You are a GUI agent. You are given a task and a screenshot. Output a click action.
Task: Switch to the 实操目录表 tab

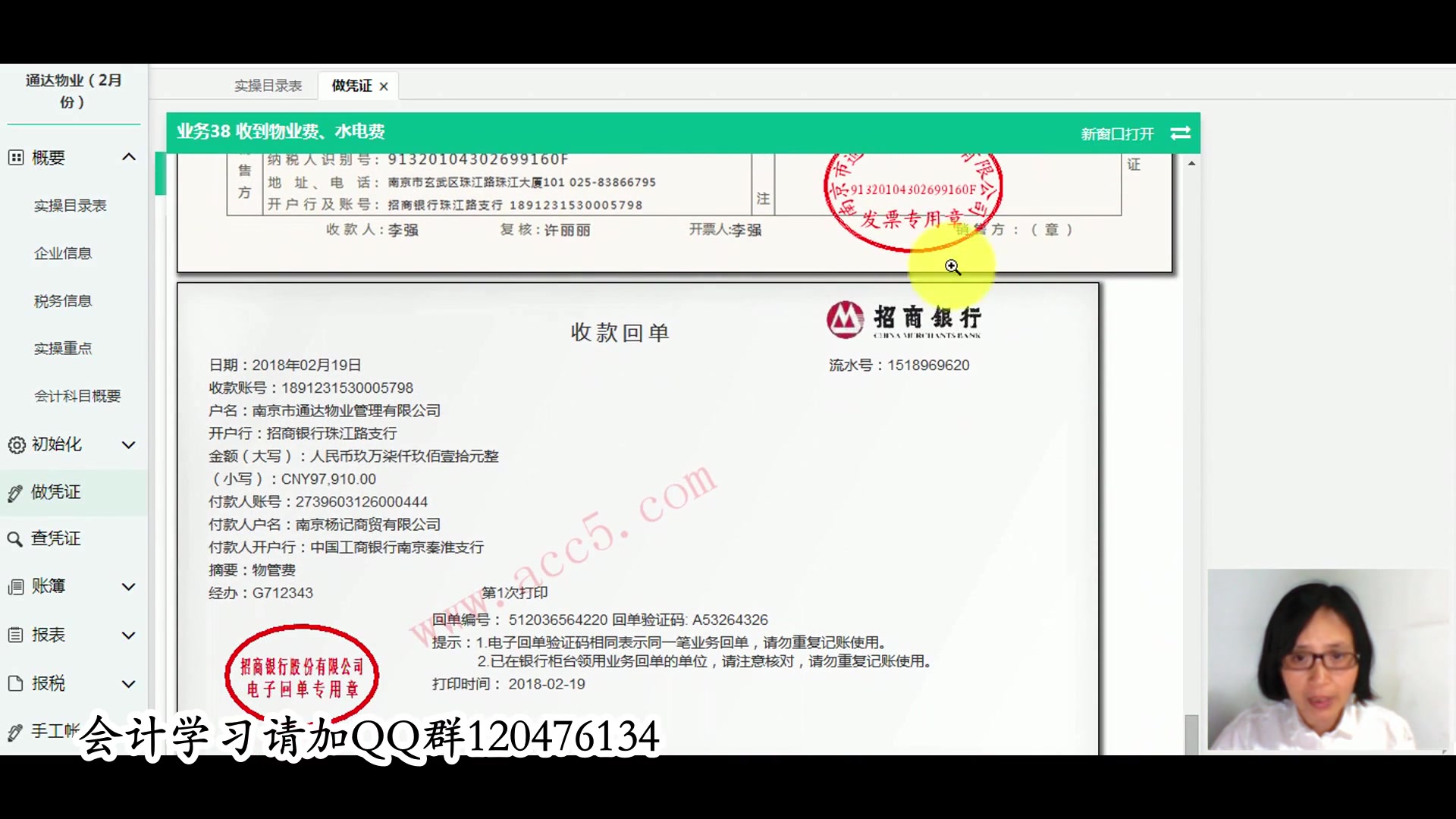(x=268, y=85)
